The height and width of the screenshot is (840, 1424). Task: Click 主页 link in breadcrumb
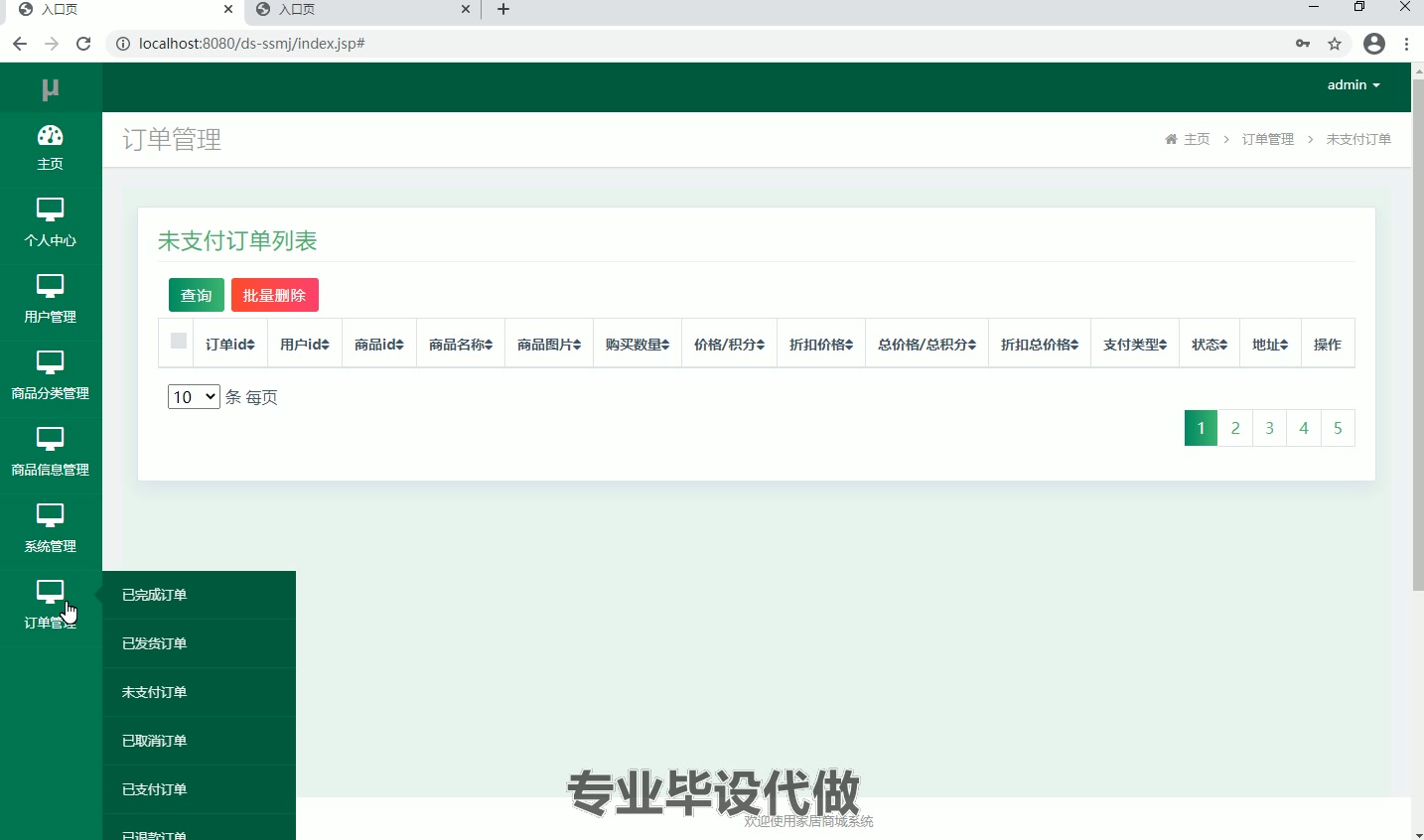pos(1197,139)
